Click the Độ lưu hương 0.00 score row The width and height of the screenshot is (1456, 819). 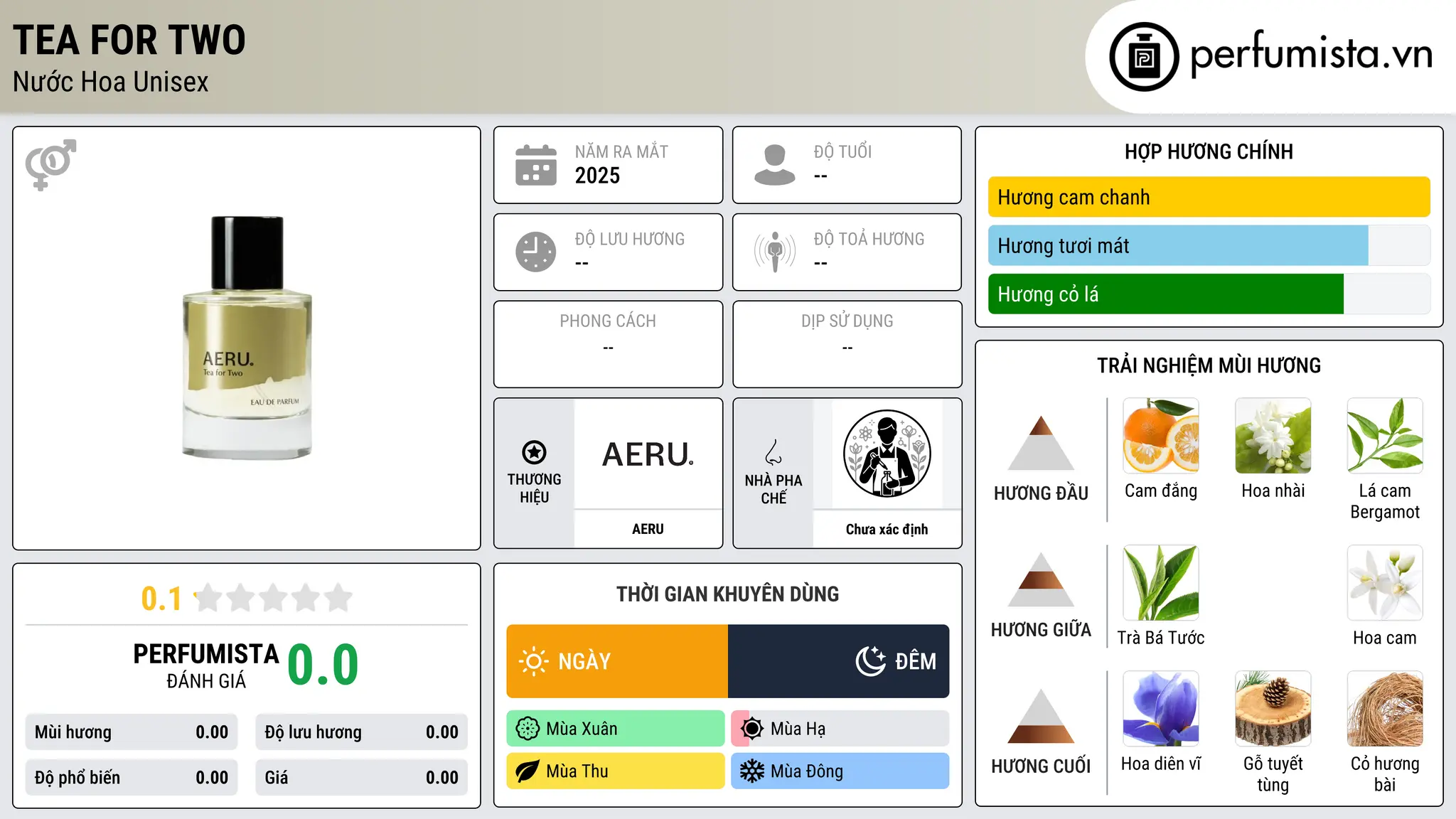(362, 732)
